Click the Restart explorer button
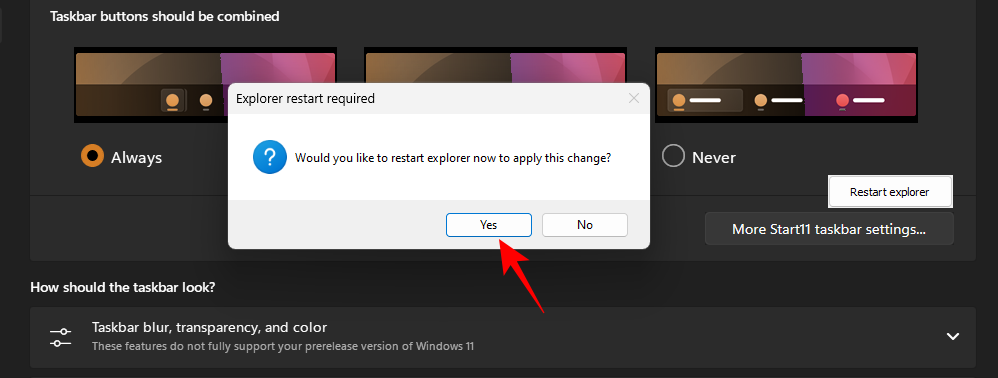This screenshot has height=378, width=998. (x=890, y=192)
